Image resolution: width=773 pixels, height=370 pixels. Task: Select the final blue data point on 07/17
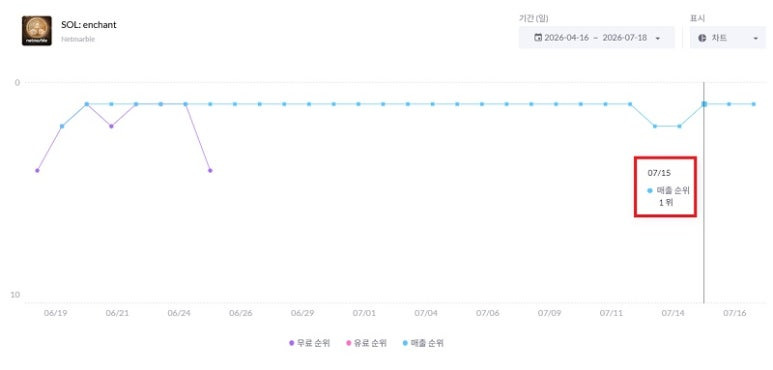click(753, 104)
